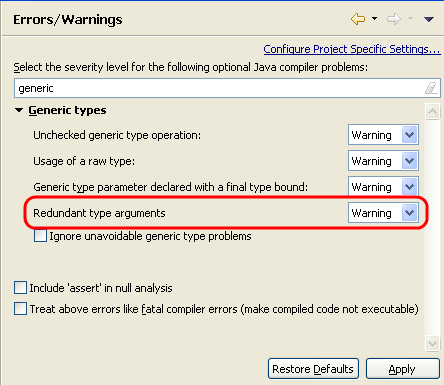Image resolution: width=444 pixels, height=385 pixels.
Task: Go back with the yellow arrow icon
Action: coord(358,19)
